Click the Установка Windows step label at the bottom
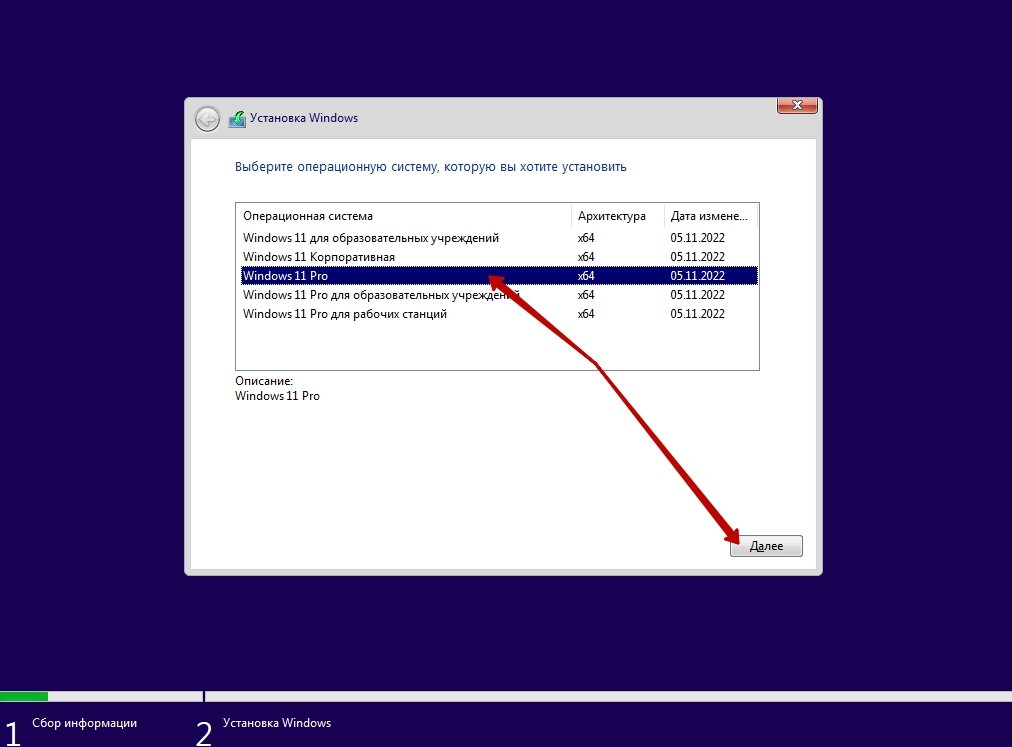The height and width of the screenshot is (747, 1012). coord(277,723)
